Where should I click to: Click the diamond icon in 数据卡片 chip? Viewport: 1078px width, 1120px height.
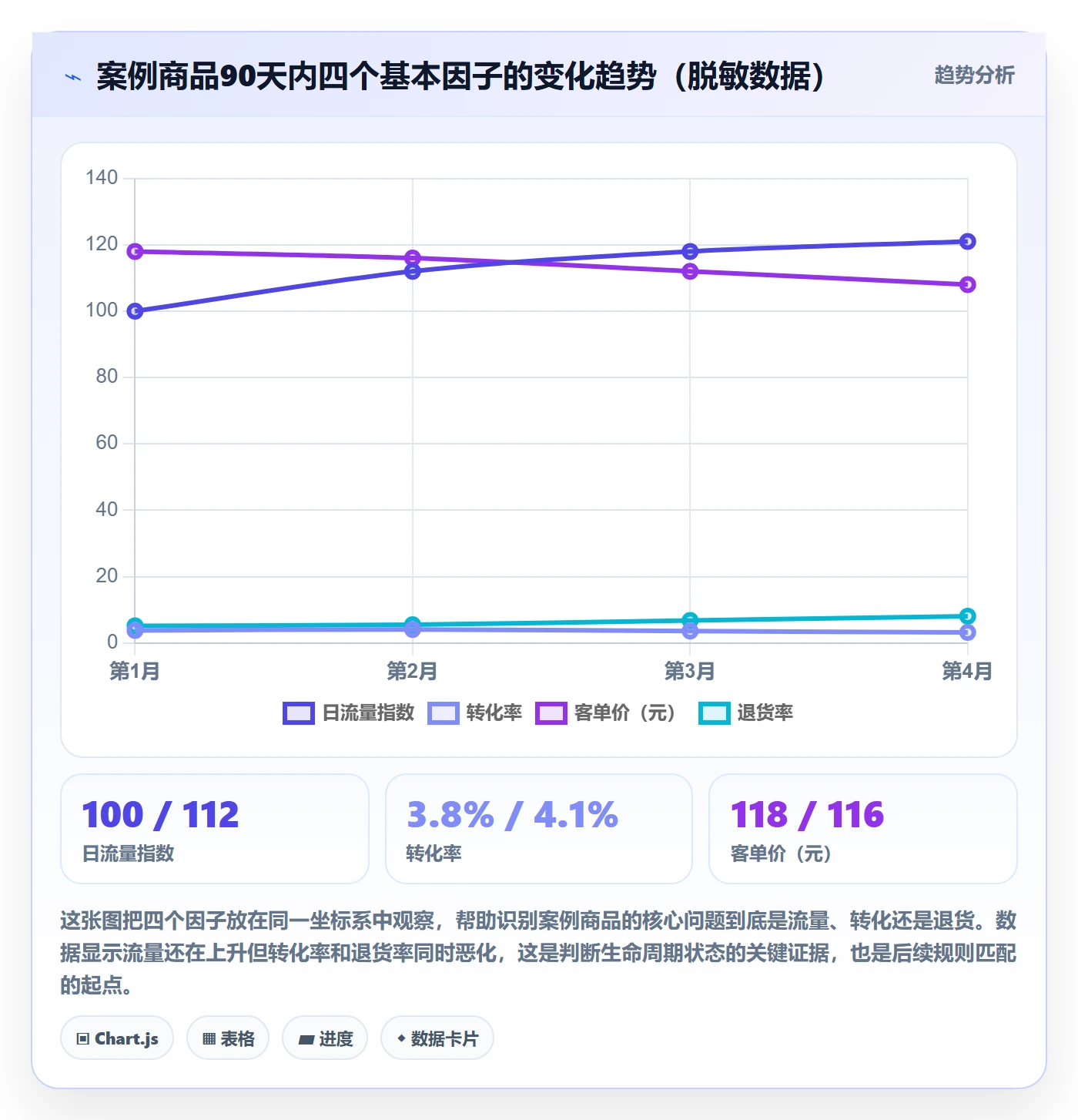point(401,1038)
